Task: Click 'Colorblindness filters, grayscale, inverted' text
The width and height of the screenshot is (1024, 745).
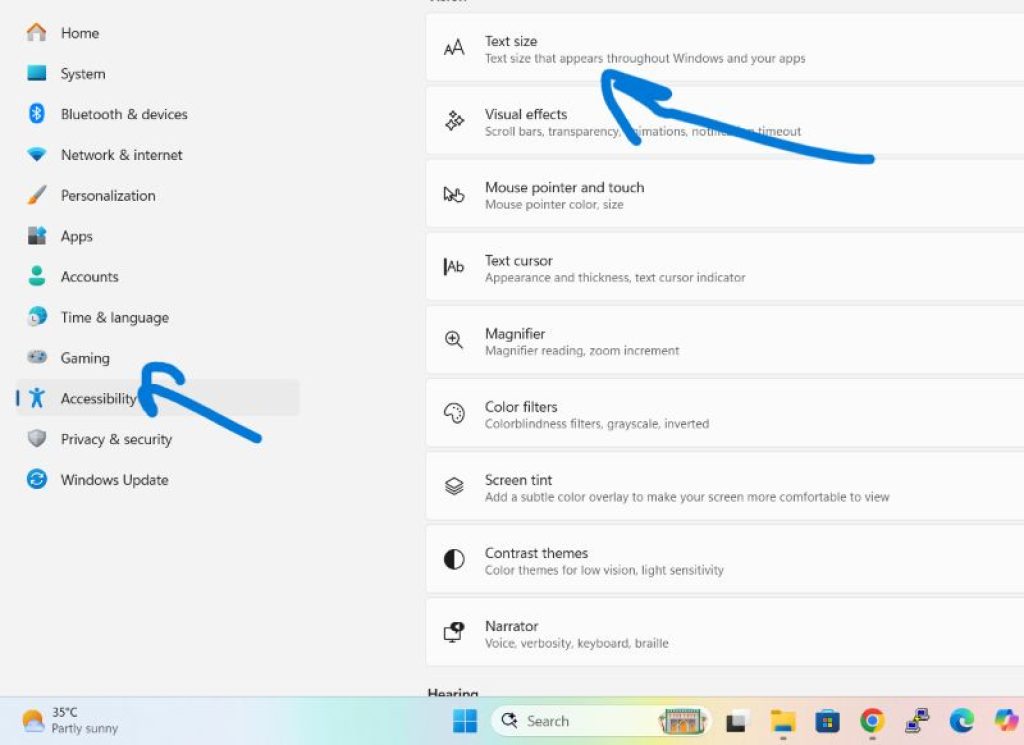Action: point(597,424)
